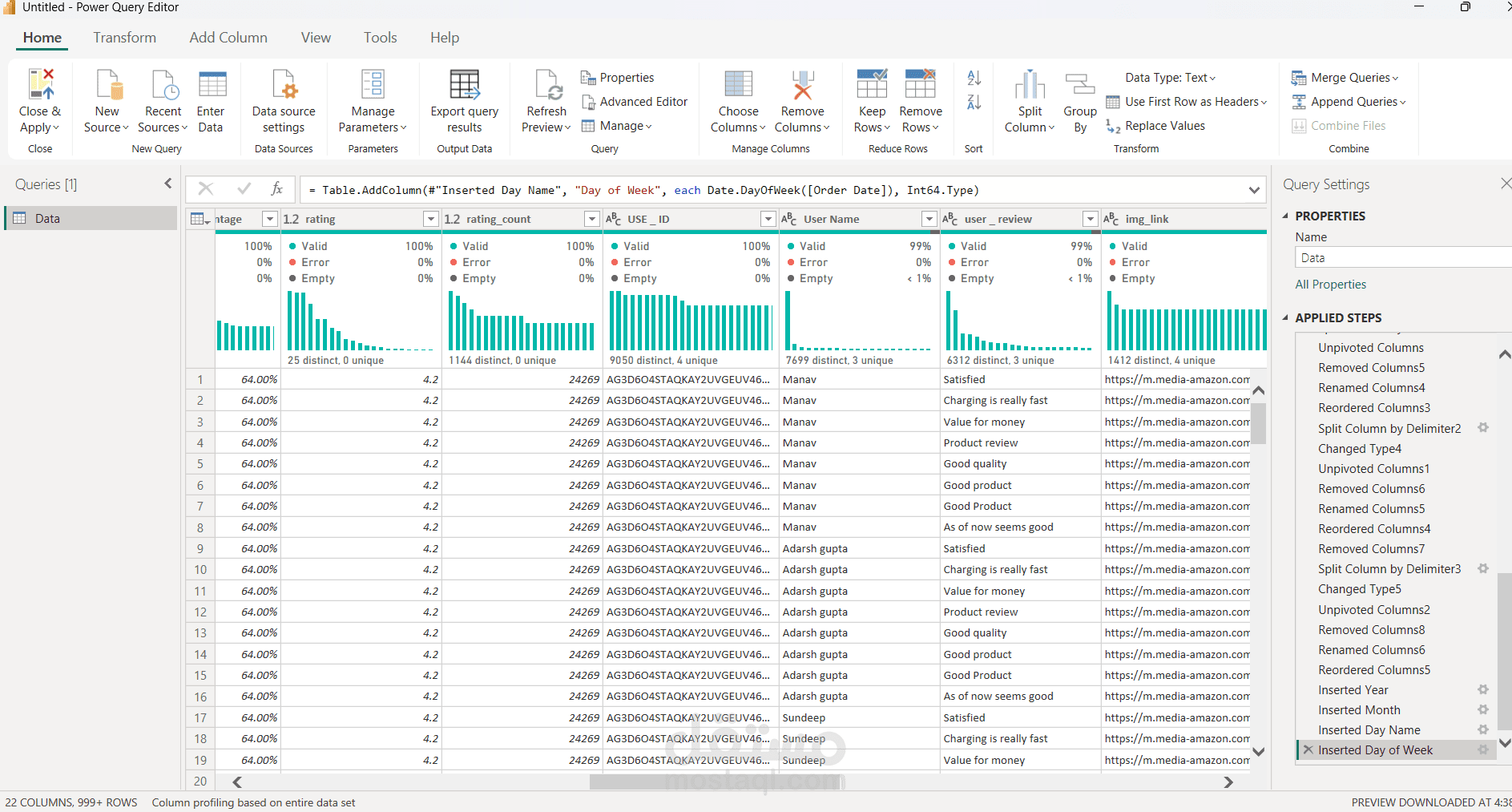Open the Advanced Editor
Viewport: 1512px width, 812px height.
pos(635,102)
